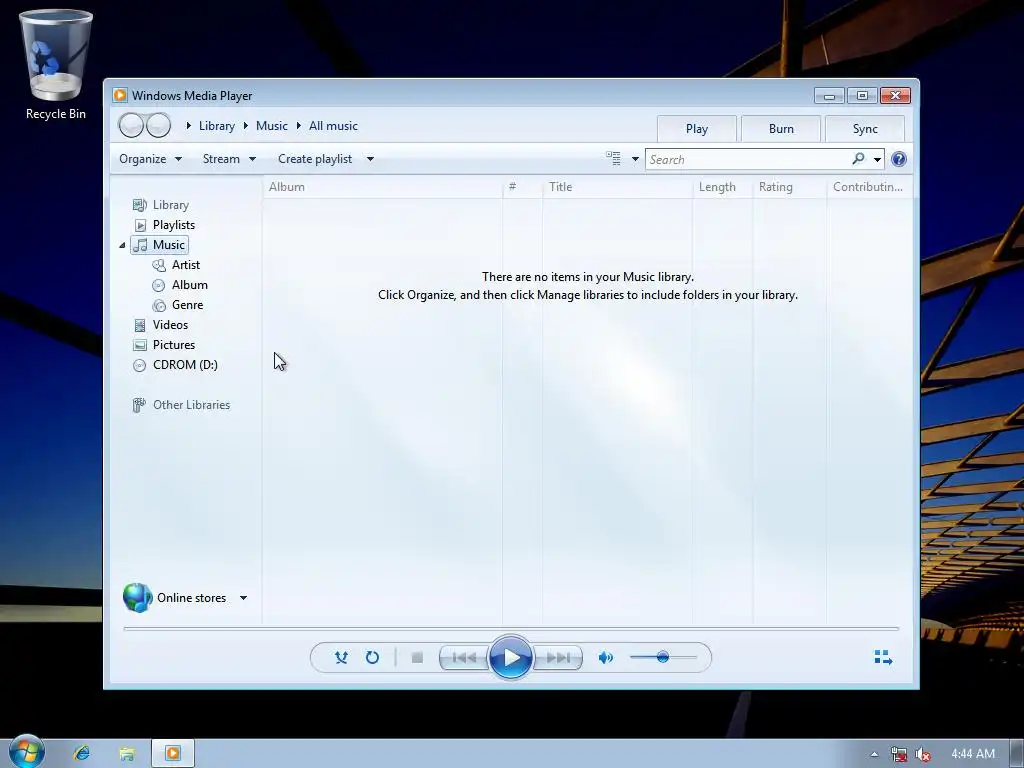Switch to Now Playing view
The width and height of the screenshot is (1024, 768).
(x=883, y=657)
